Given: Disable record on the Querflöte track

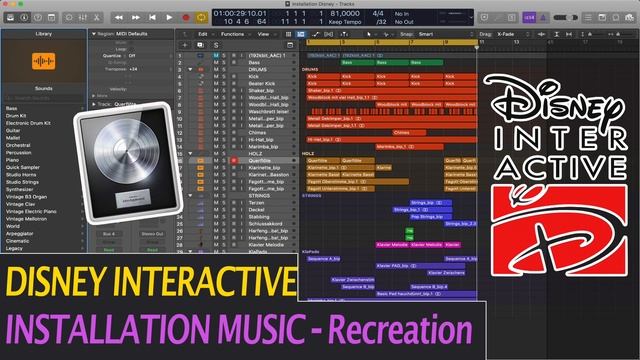Looking at the screenshot, I should click(234, 160).
